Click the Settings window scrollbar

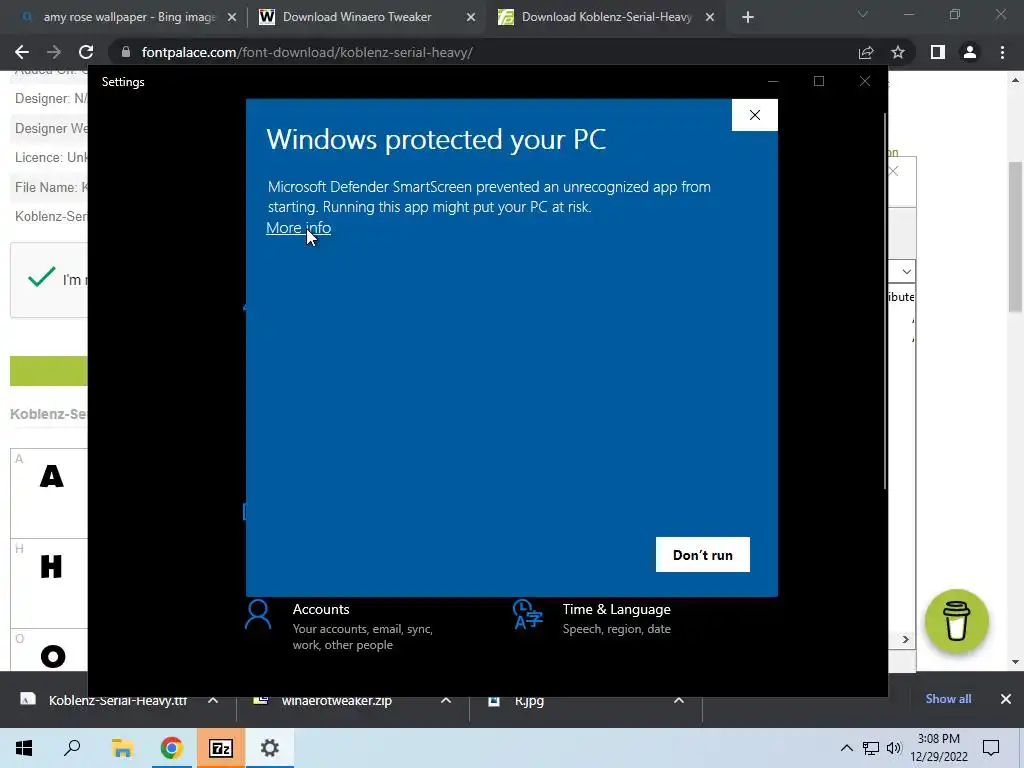(x=885, y=300)
